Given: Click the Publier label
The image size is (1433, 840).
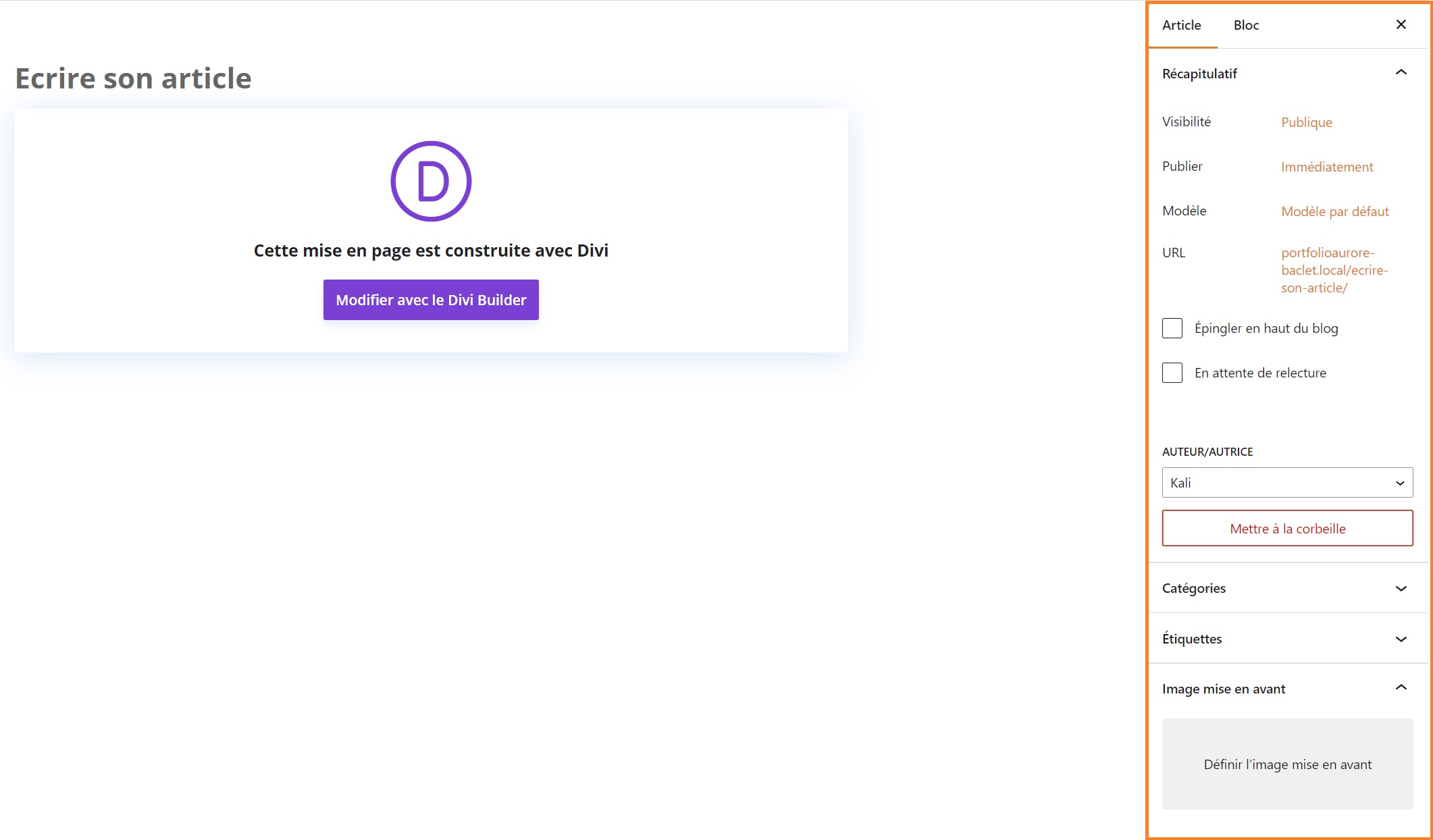Looking at the screenshot, I should pyautogui.click(x=1182, y=166).
